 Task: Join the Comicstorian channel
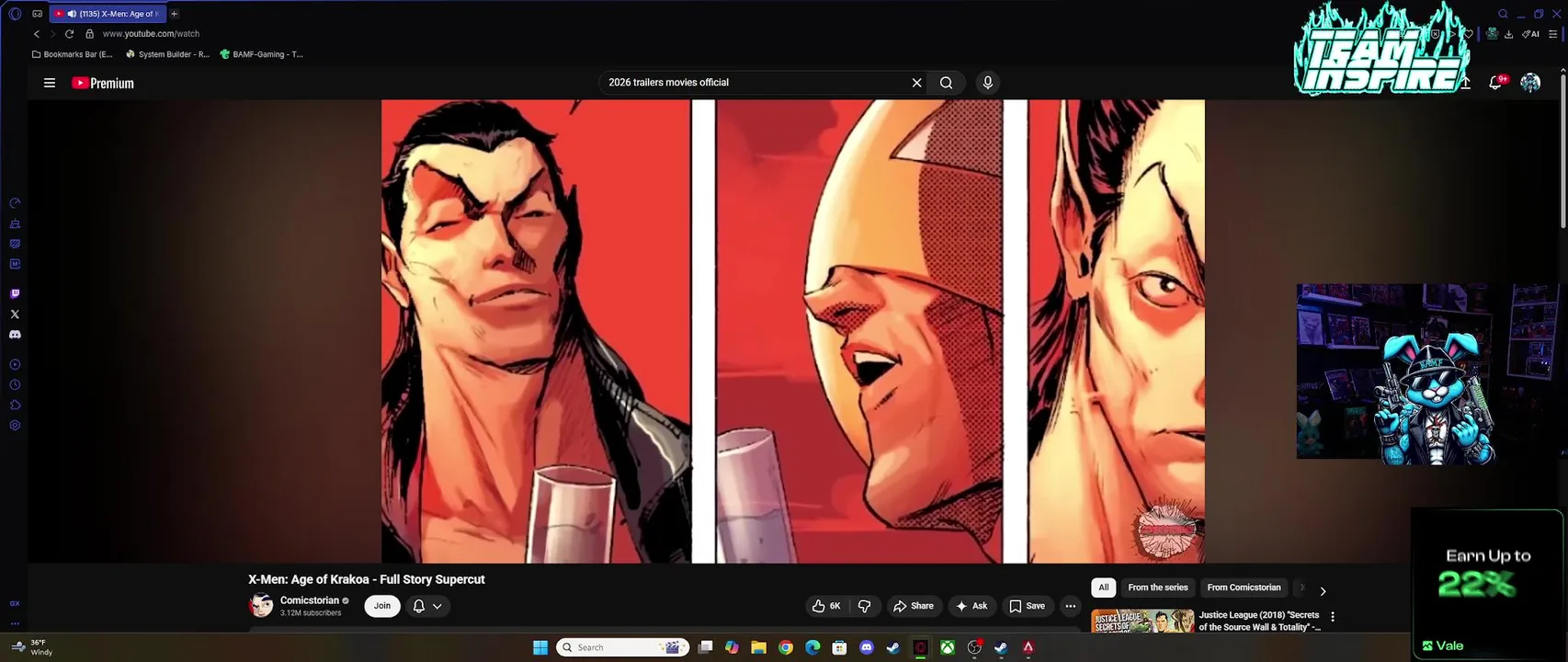click(382, 606)
